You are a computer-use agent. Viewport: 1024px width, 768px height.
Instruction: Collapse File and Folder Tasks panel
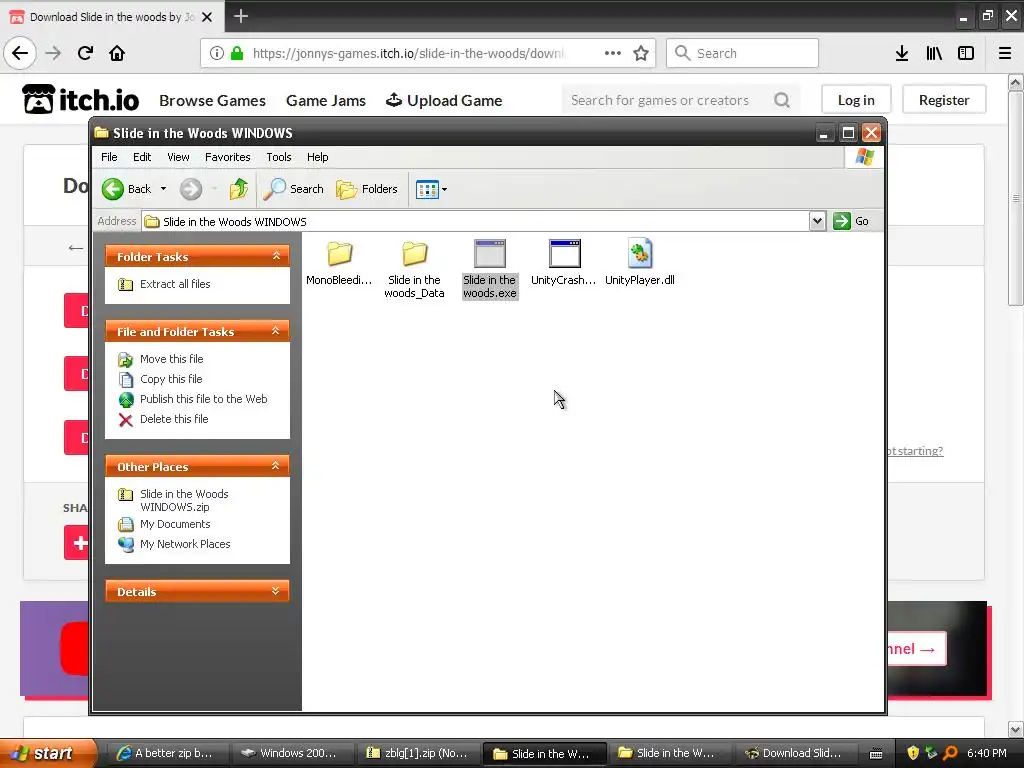pos(276,331)
